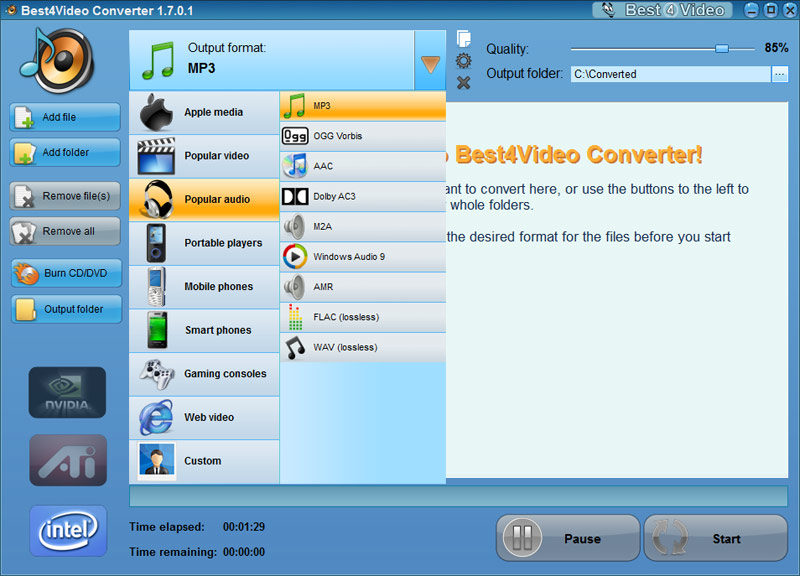Toggle Intel acceleration logo
800x576 pixels.
click(x=68, y=531)
